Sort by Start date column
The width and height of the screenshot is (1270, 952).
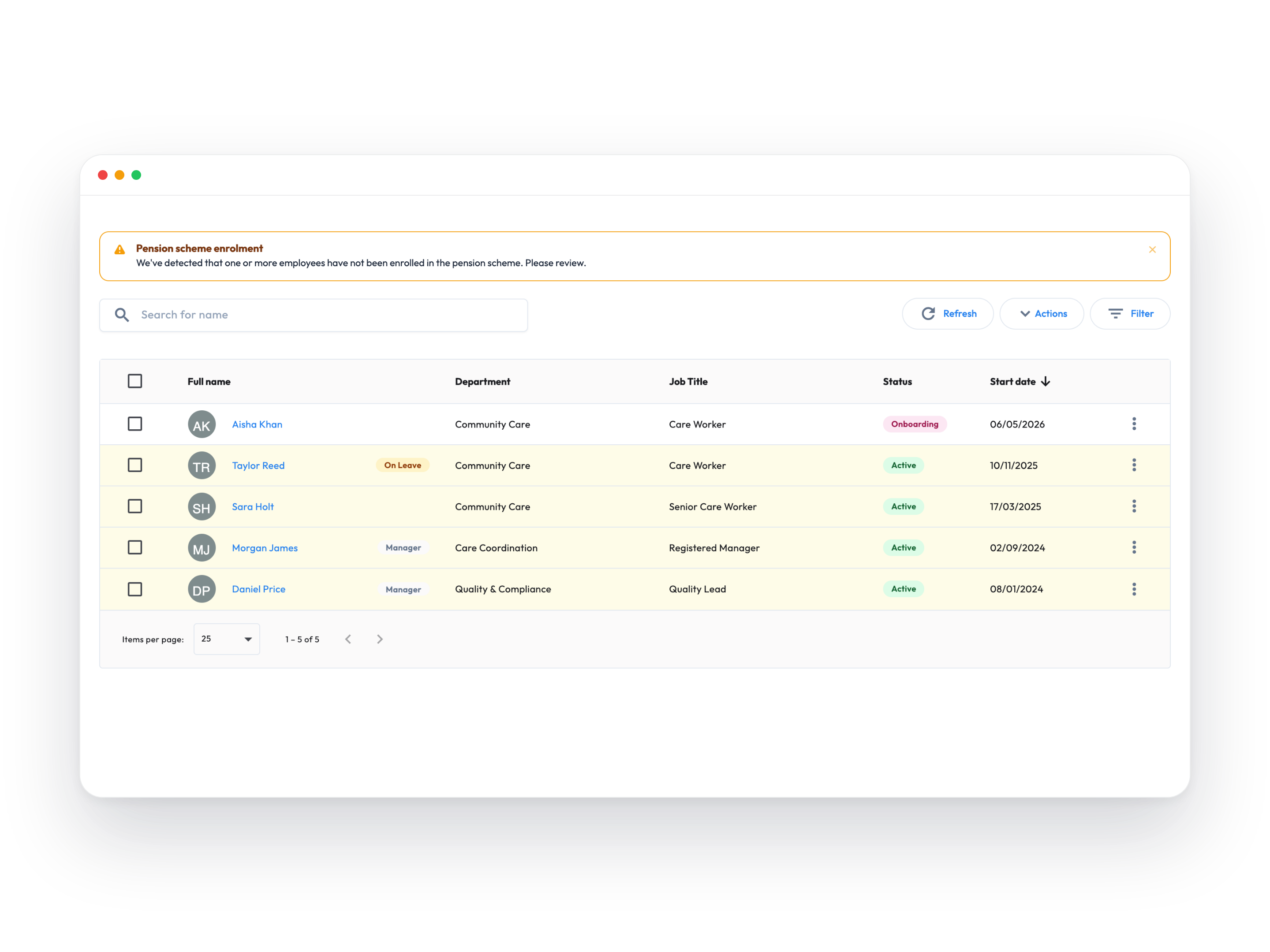click(1020, 382)
